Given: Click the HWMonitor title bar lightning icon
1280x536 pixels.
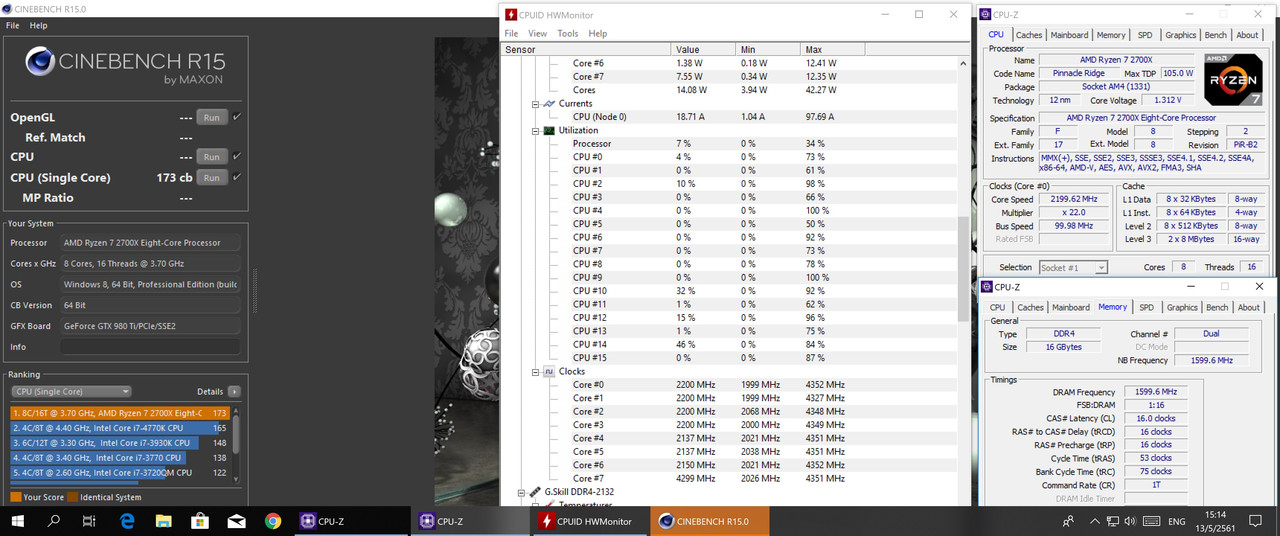Looking at the screenshot, I should [x=511, y=15].
